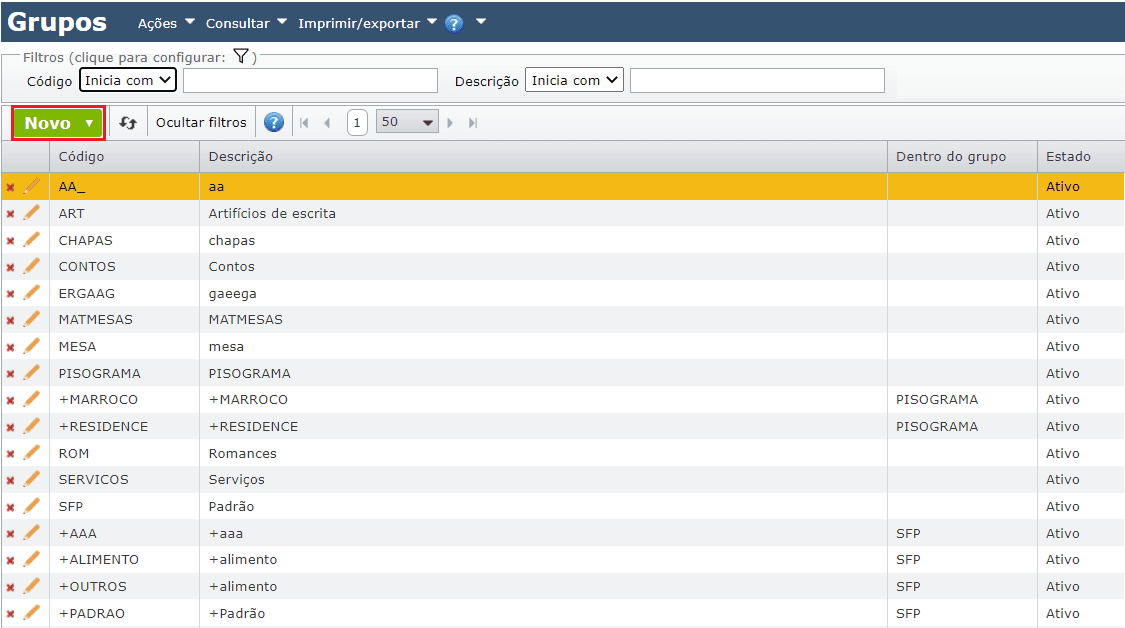This screenshot has width=1125, height=628.
Task: Click the Novo button to create a group
Action: click(50, 123)
